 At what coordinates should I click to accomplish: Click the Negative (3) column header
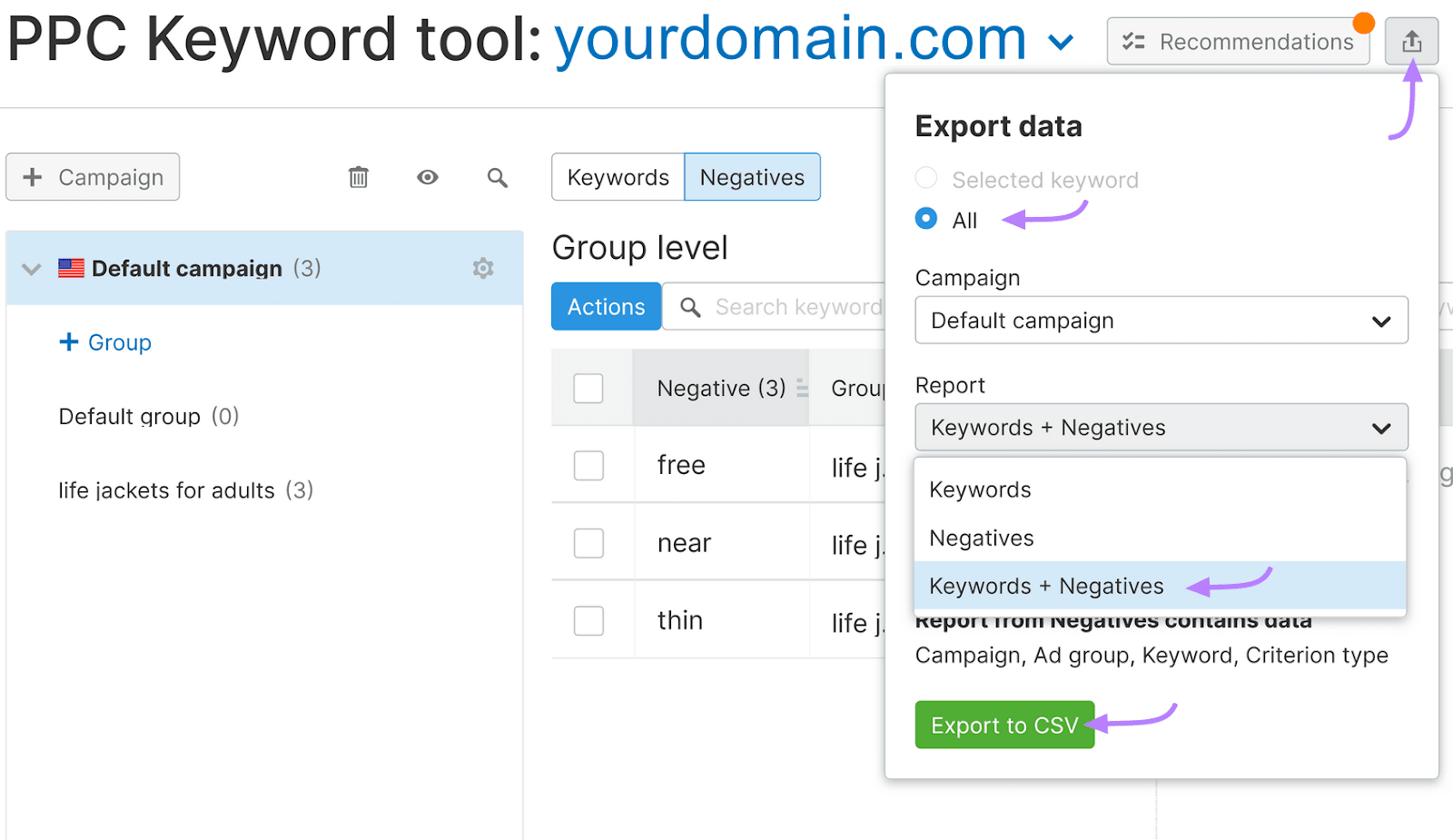tap(721, 388)
